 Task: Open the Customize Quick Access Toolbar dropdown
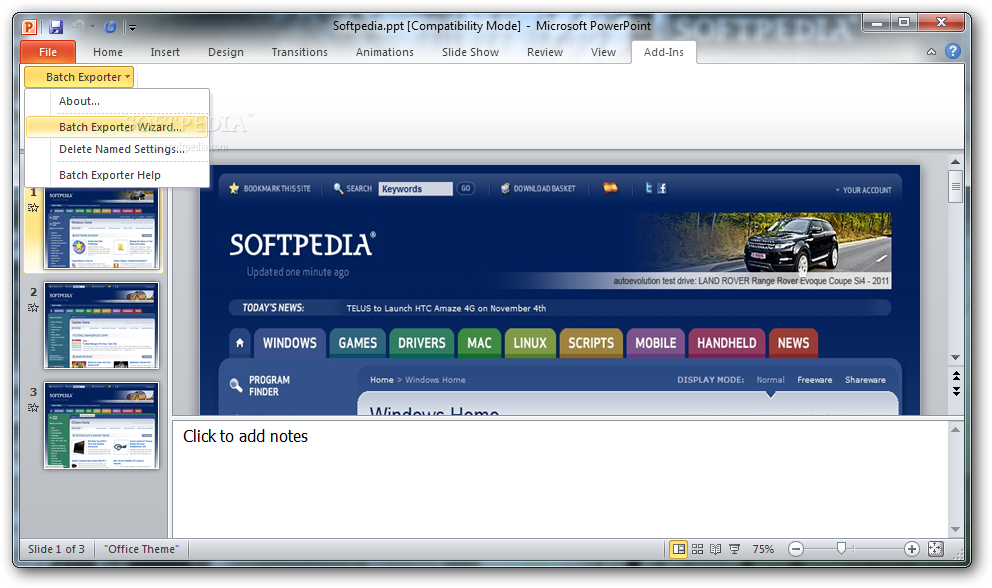[x=133, y=27]
